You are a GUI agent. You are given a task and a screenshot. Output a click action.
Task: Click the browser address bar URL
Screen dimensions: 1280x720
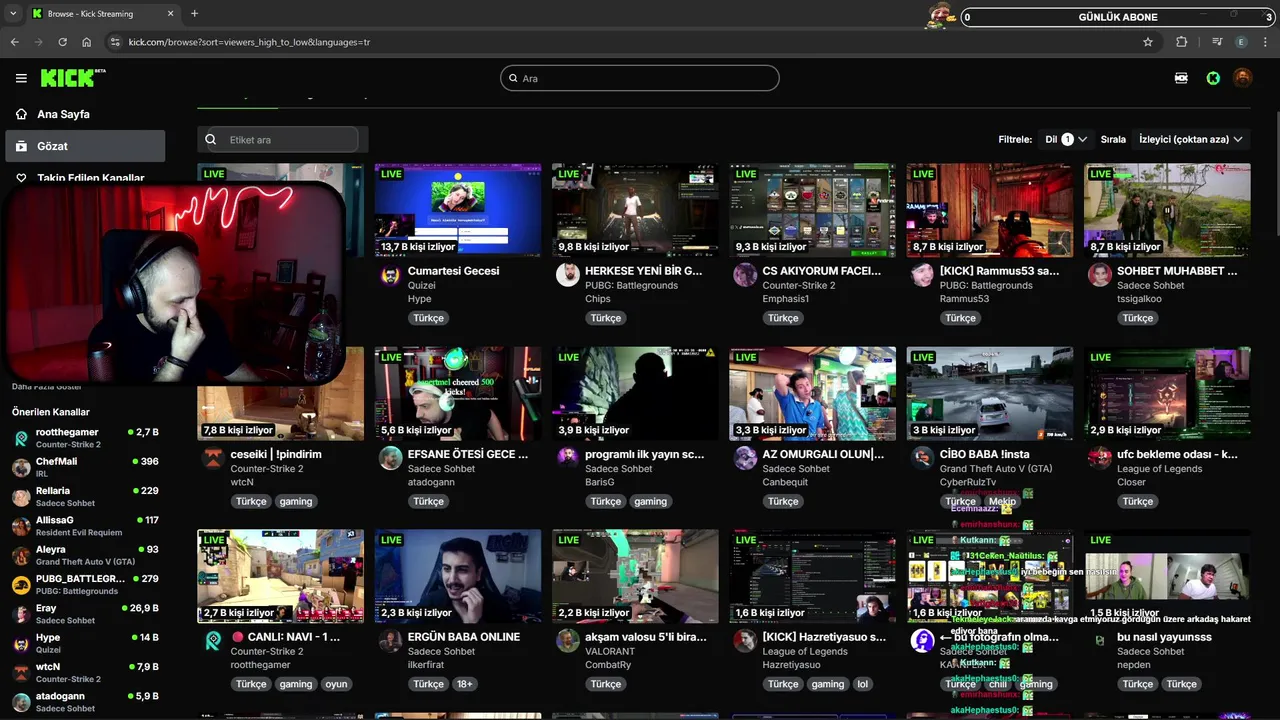point(249,42)
